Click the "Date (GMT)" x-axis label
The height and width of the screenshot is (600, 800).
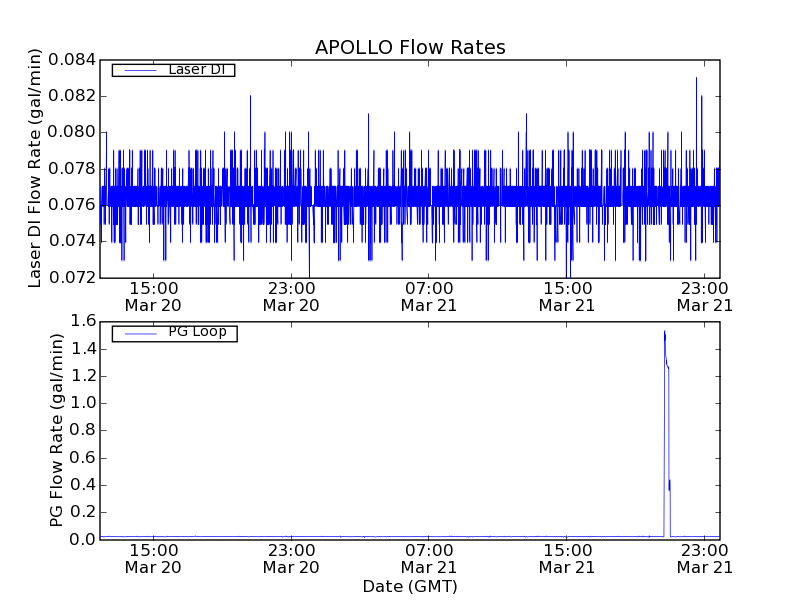coord(410,586)
